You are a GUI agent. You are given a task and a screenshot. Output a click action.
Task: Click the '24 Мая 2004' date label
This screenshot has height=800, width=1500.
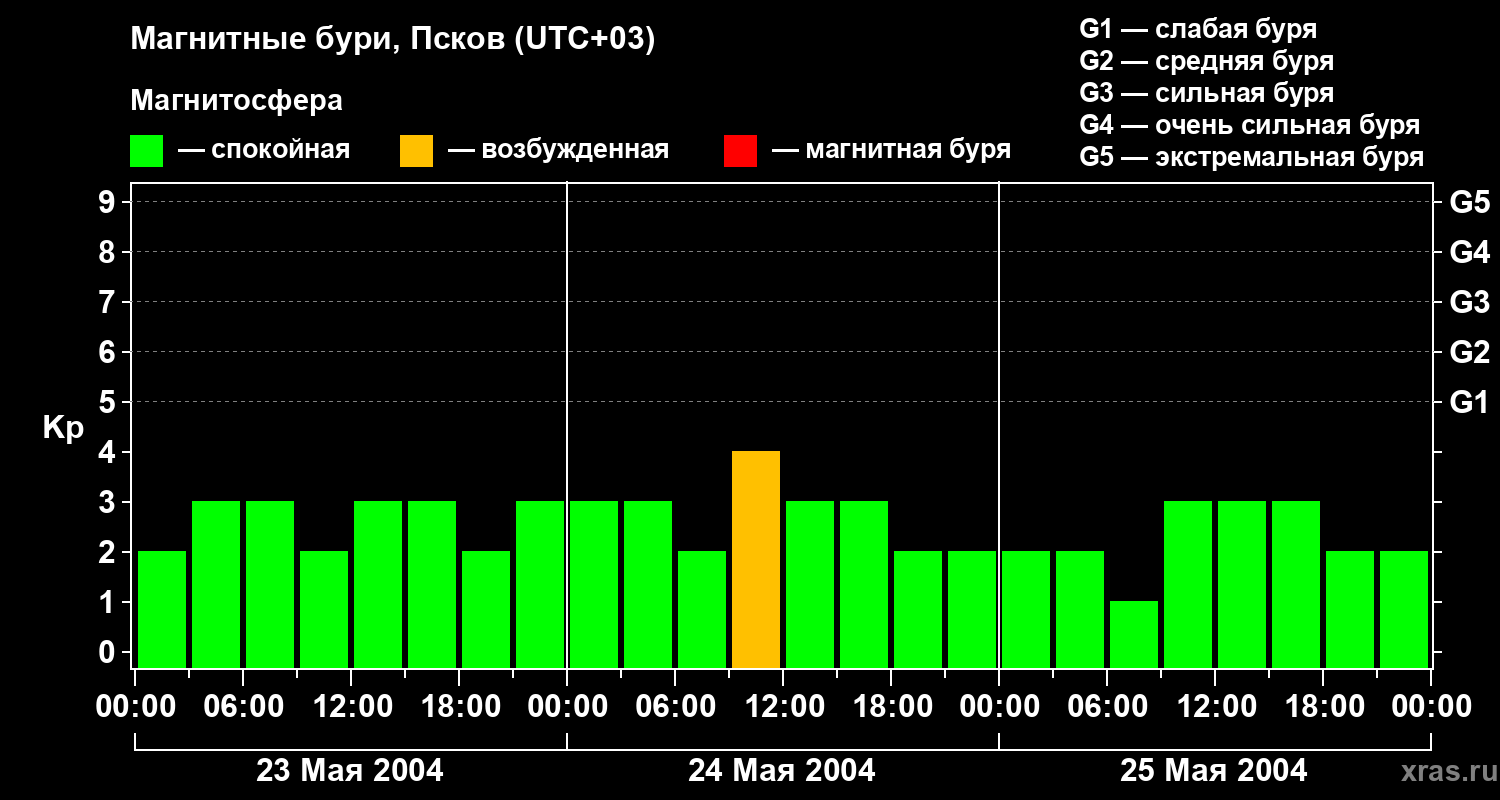coord(782,771)
